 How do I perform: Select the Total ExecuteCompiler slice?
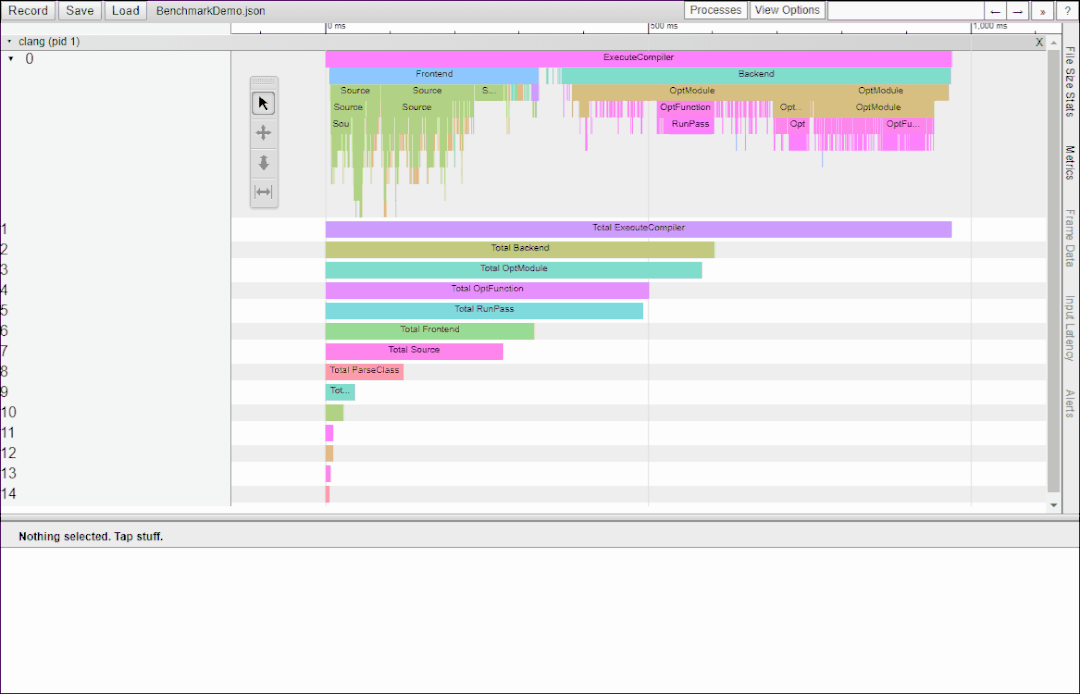pos(638,229)
